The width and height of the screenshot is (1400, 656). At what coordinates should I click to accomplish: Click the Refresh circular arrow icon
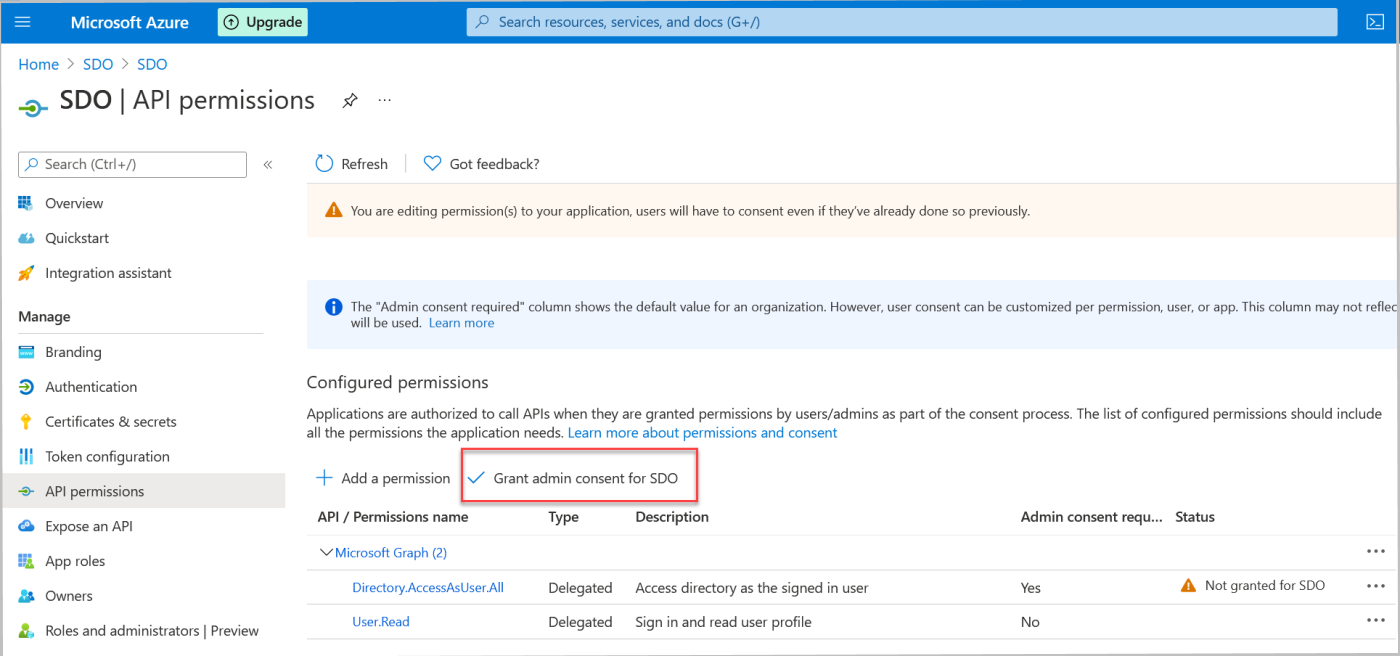click(324, 164)
